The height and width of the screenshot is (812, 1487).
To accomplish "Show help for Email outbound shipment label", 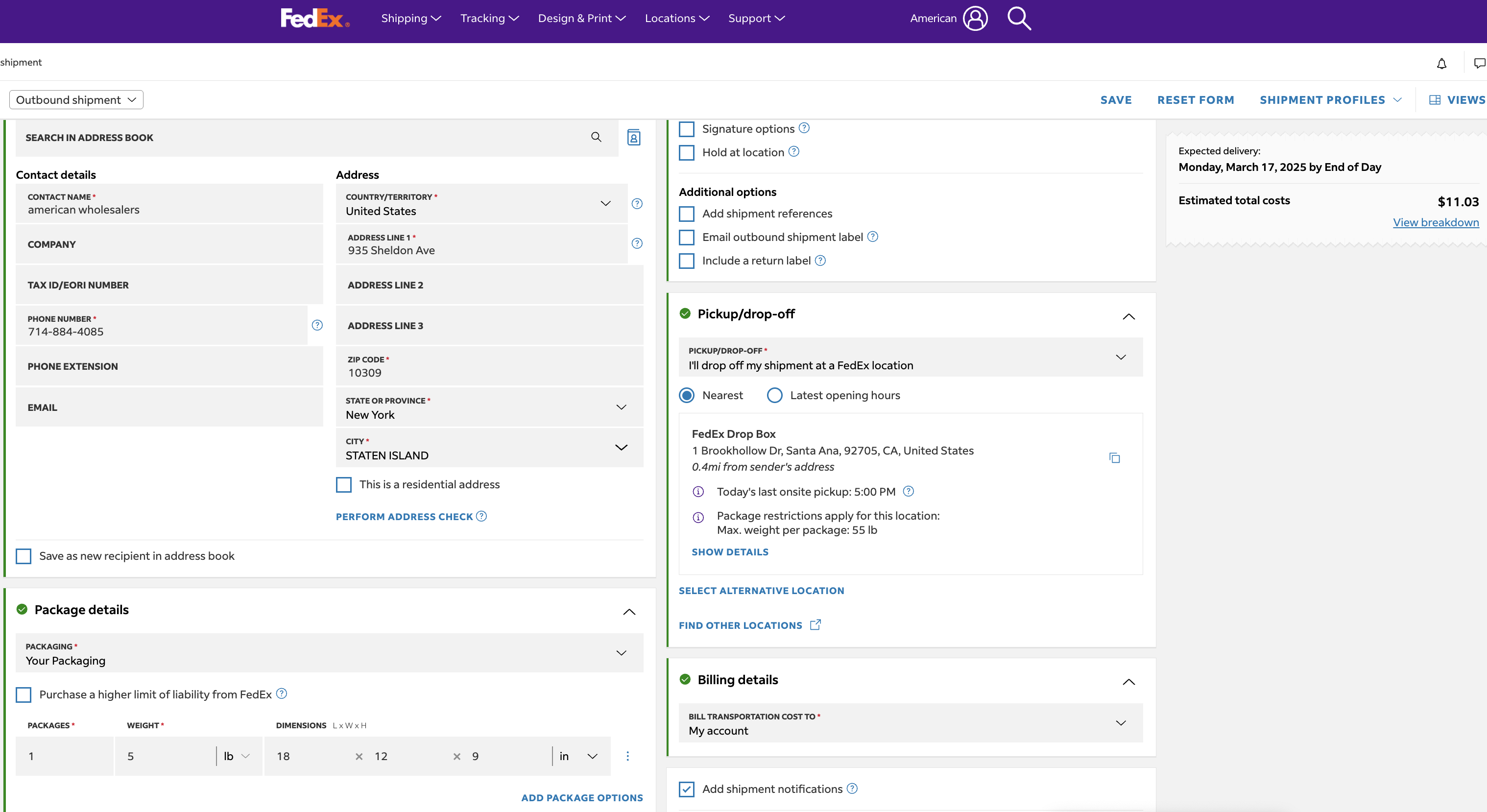I will 873,237.
